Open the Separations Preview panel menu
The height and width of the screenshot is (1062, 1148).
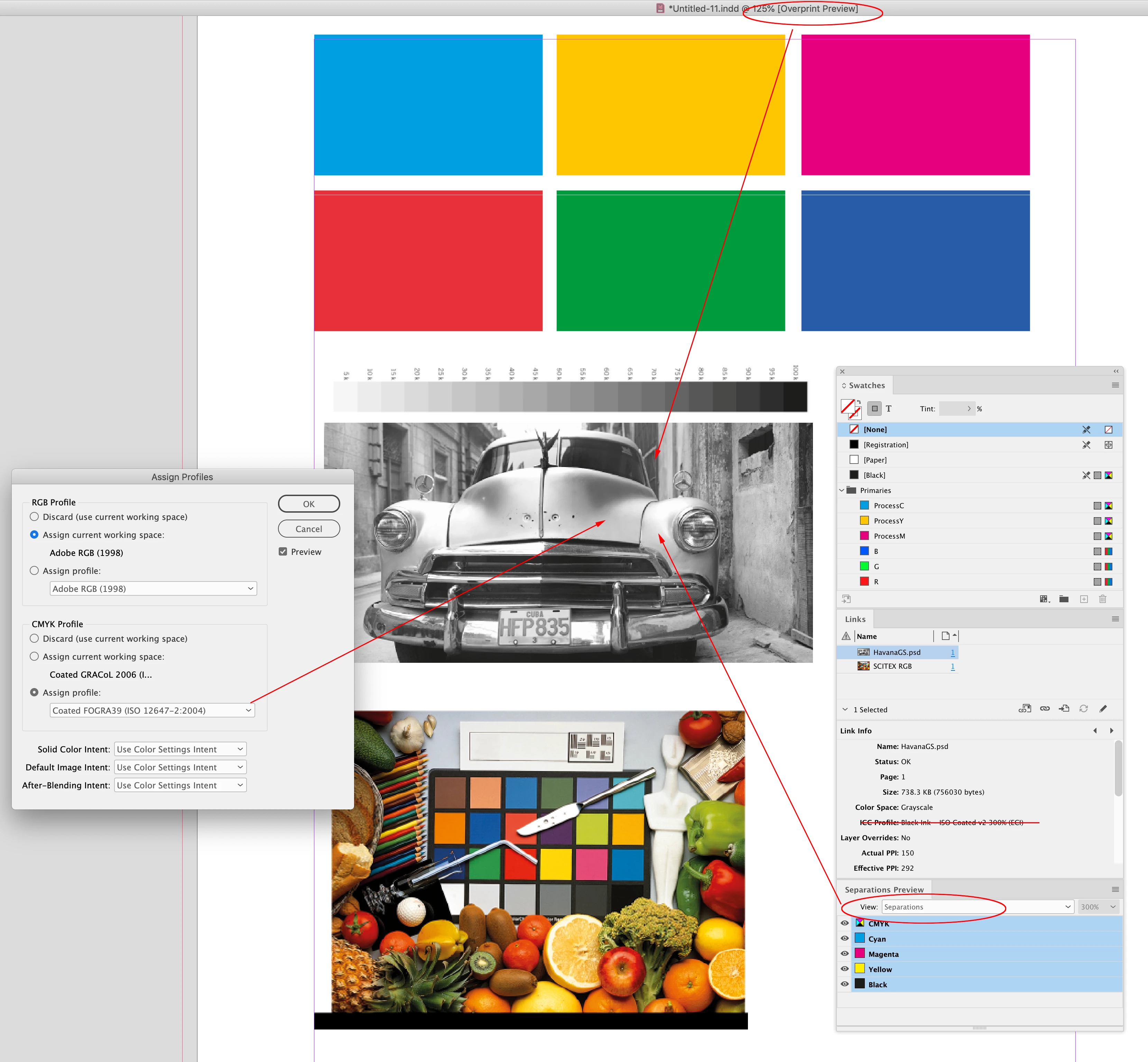pyautogui.click(x=1115, y=889)
